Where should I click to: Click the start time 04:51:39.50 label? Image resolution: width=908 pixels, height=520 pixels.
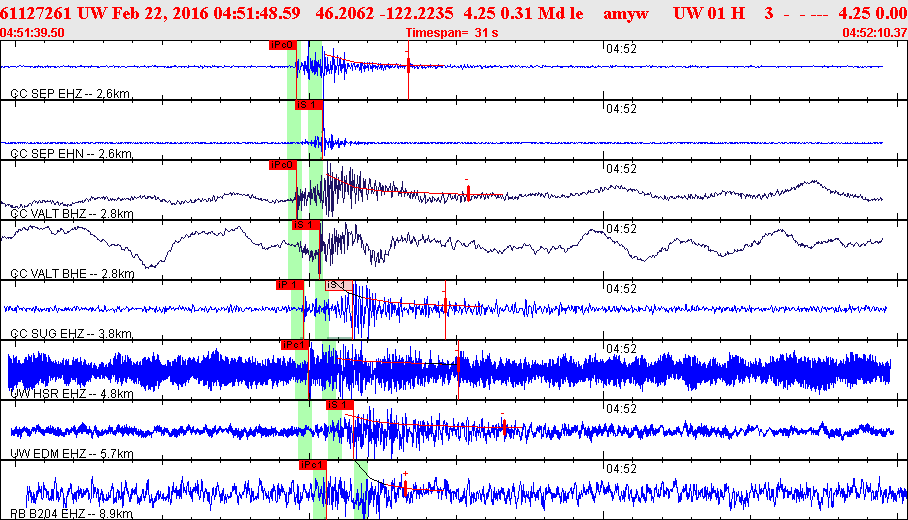click(x=33, y=33)
